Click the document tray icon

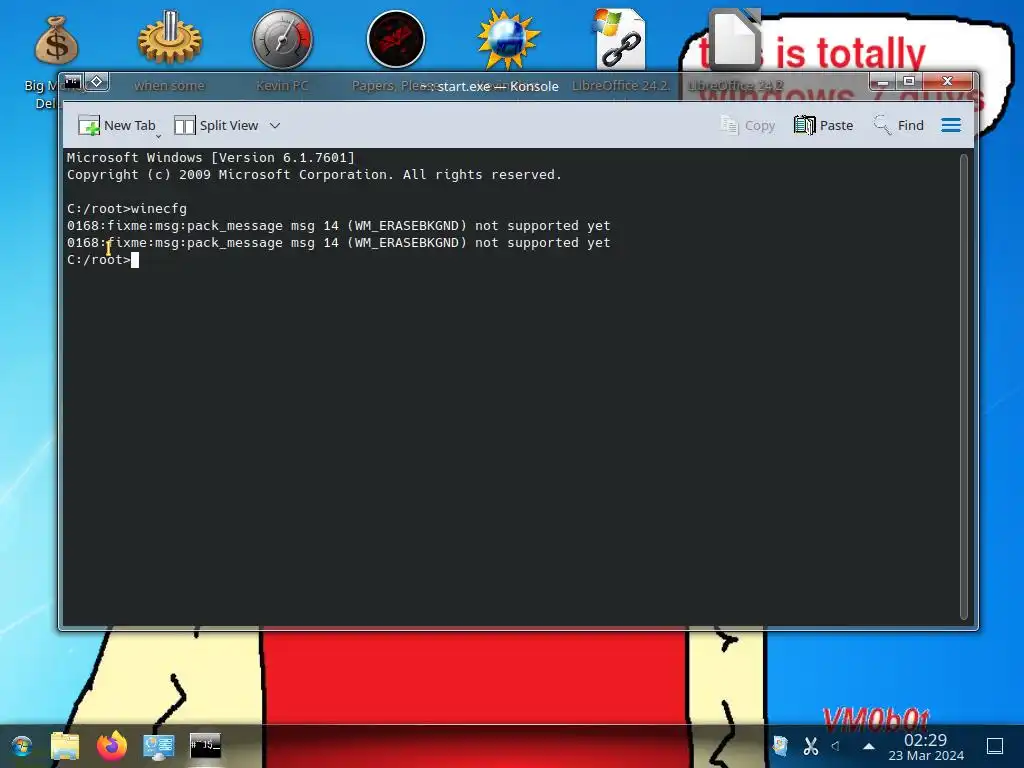tap(780, 746)
